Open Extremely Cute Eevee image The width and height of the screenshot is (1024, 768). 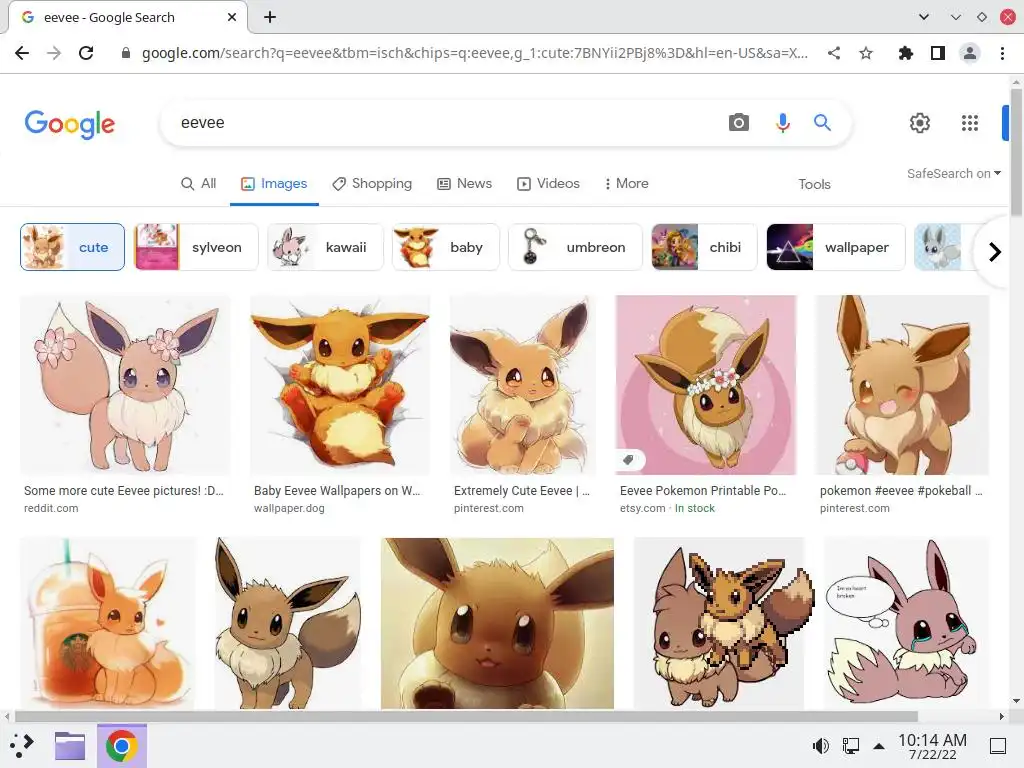click(x=522, y=385)
